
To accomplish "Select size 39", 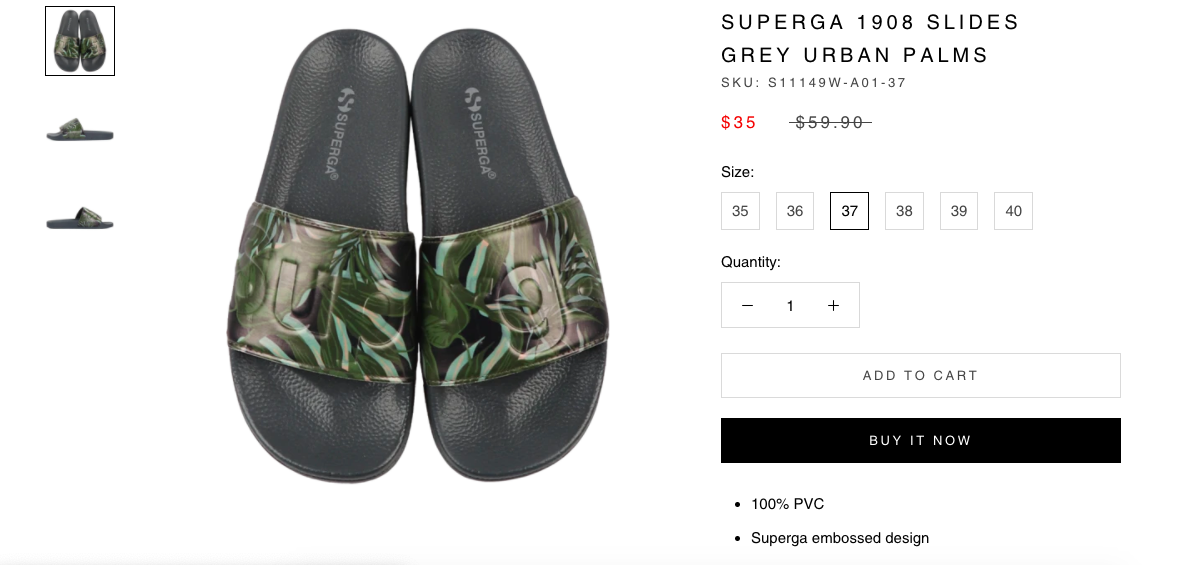I will click(x=959, y=211).
